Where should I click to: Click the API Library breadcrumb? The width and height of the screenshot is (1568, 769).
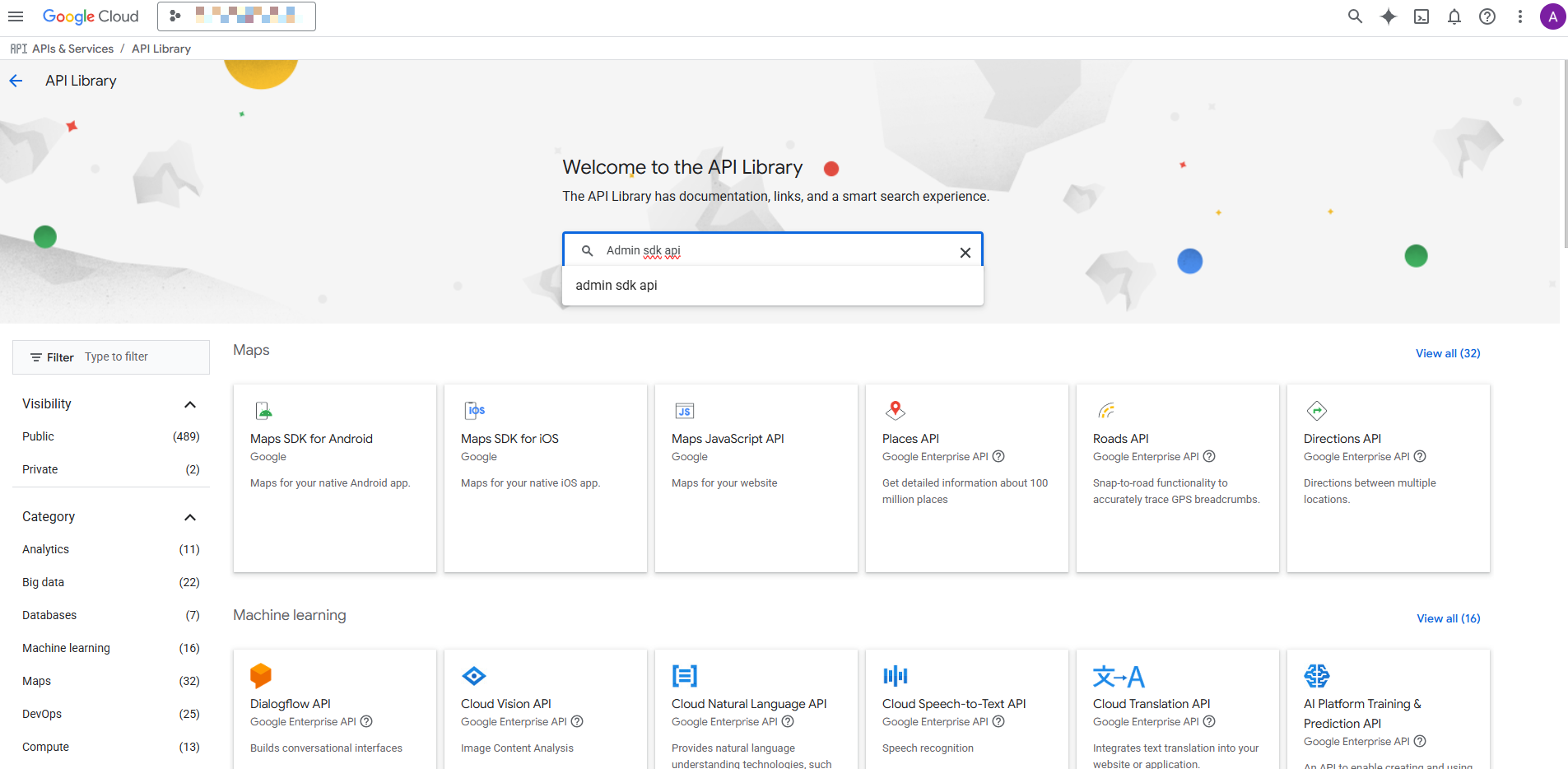161,49
